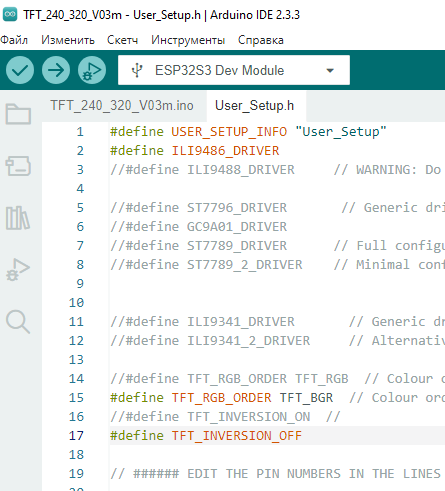Click the WARNING comment on line 3

[389, 170]
